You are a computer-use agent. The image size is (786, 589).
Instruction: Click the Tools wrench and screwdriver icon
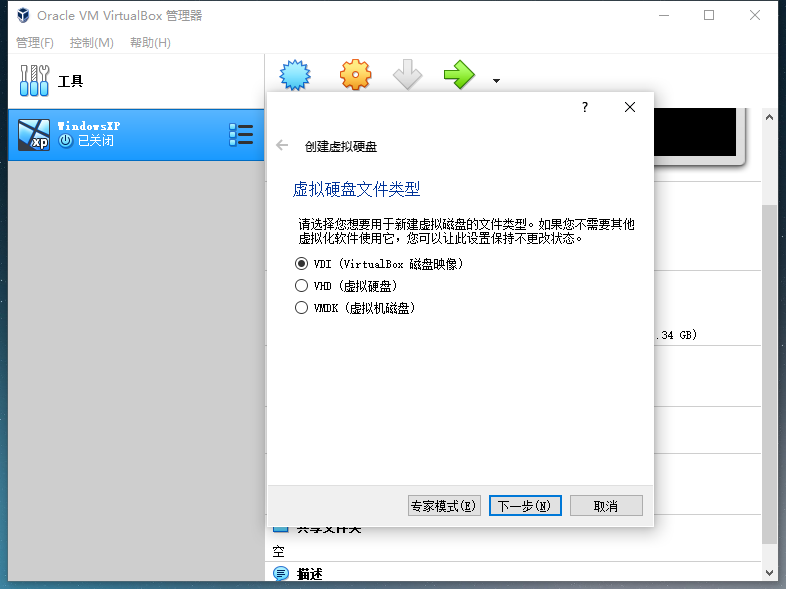[34, 81]
